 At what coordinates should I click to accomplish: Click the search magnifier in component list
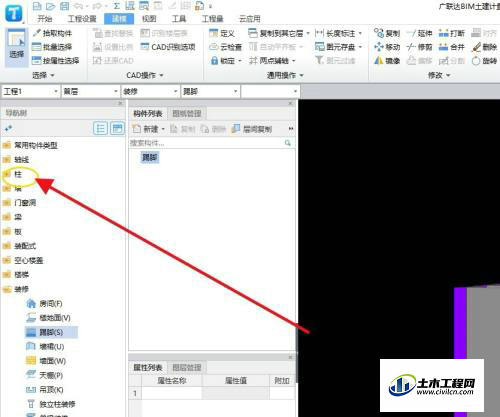[288, 143]
